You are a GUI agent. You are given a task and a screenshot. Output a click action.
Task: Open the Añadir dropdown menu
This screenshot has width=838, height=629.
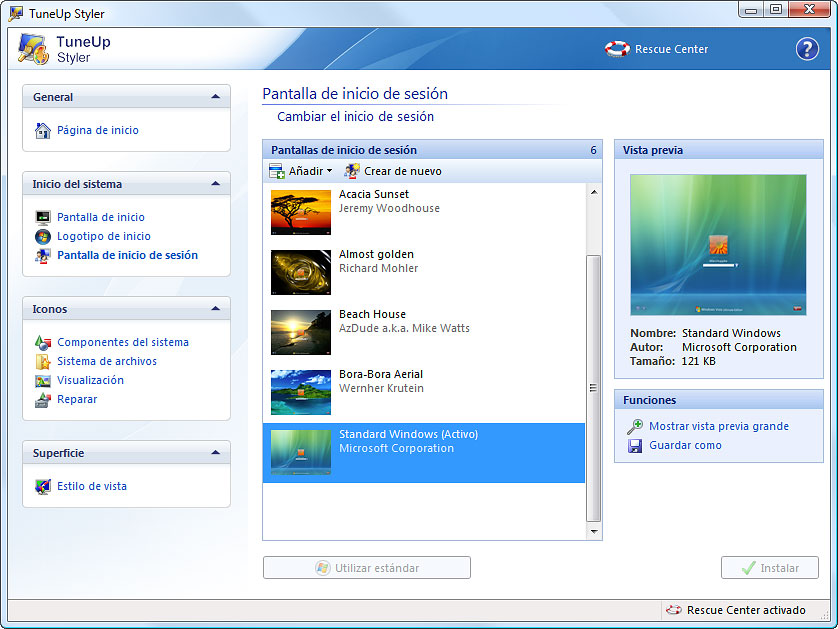(300, 171)
